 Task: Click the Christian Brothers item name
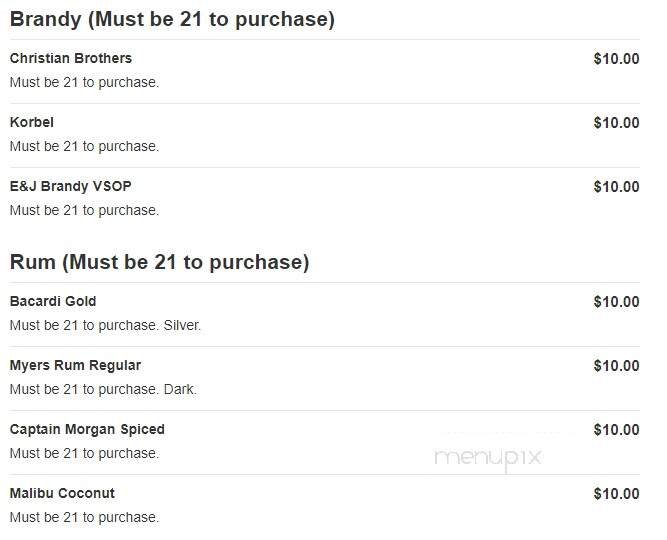(70, 58)
